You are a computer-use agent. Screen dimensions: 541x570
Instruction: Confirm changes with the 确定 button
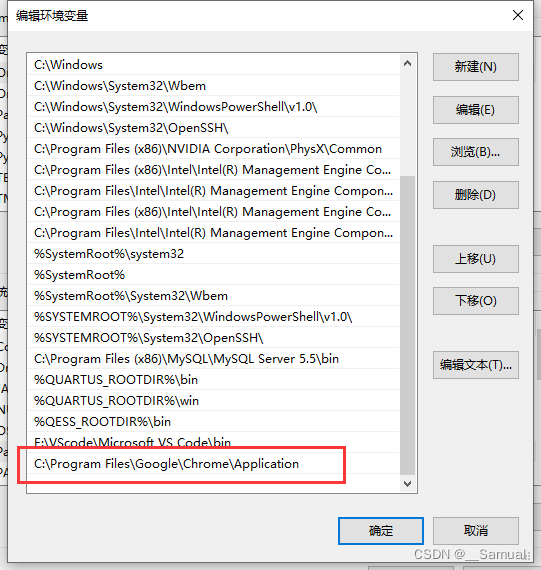click(381, 531)
